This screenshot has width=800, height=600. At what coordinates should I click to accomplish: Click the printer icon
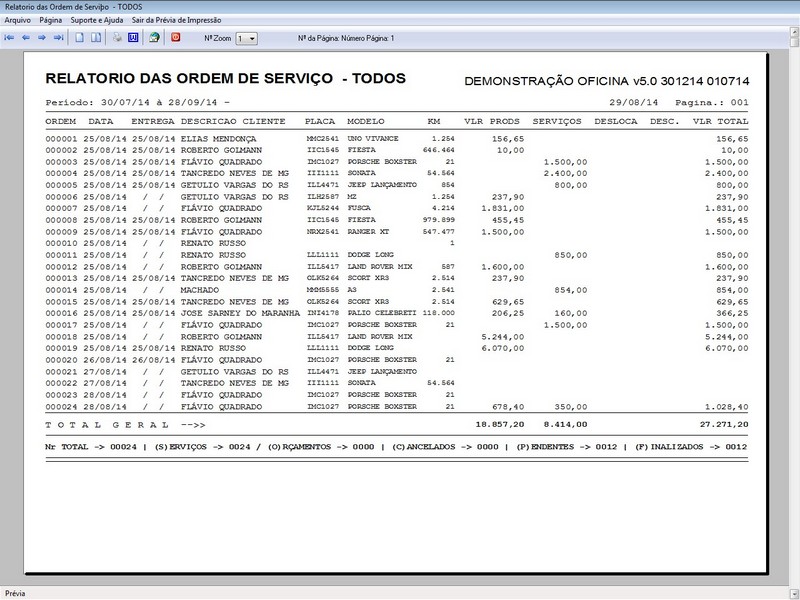[x=117, y=38]
